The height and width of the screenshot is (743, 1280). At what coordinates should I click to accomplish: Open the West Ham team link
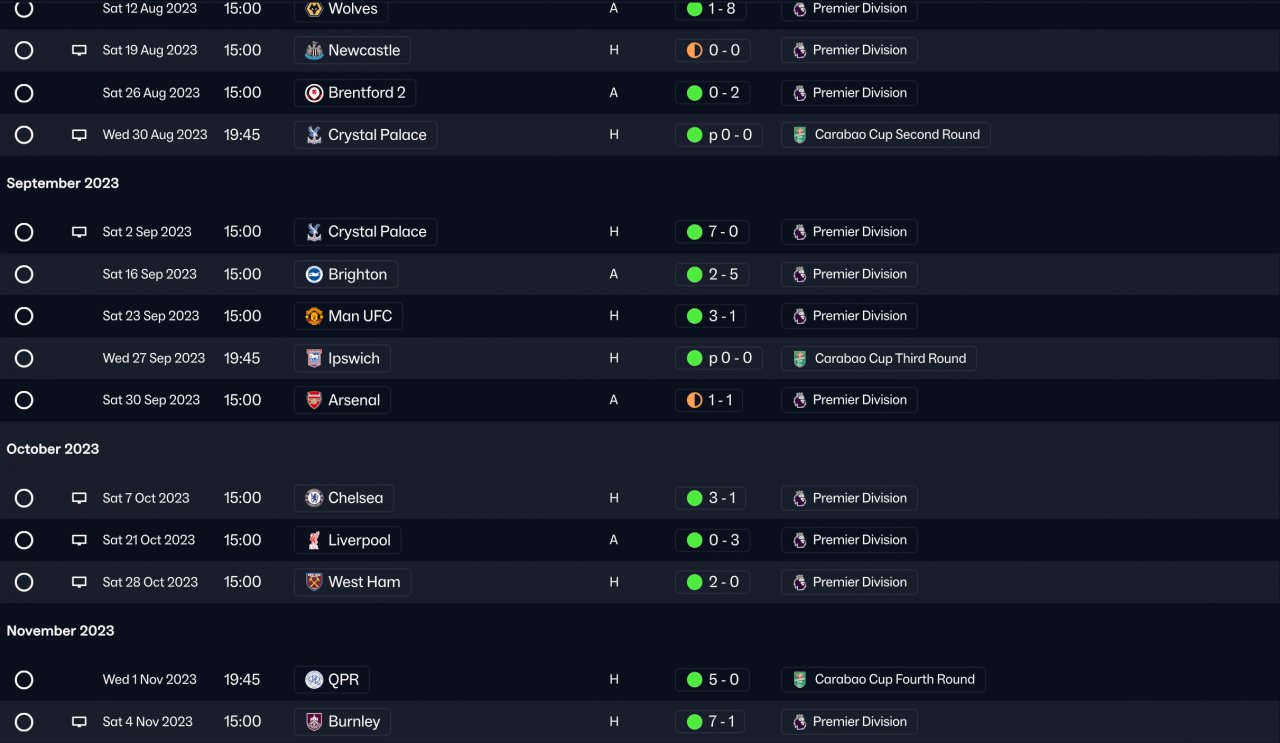click(x=364, y=582)
